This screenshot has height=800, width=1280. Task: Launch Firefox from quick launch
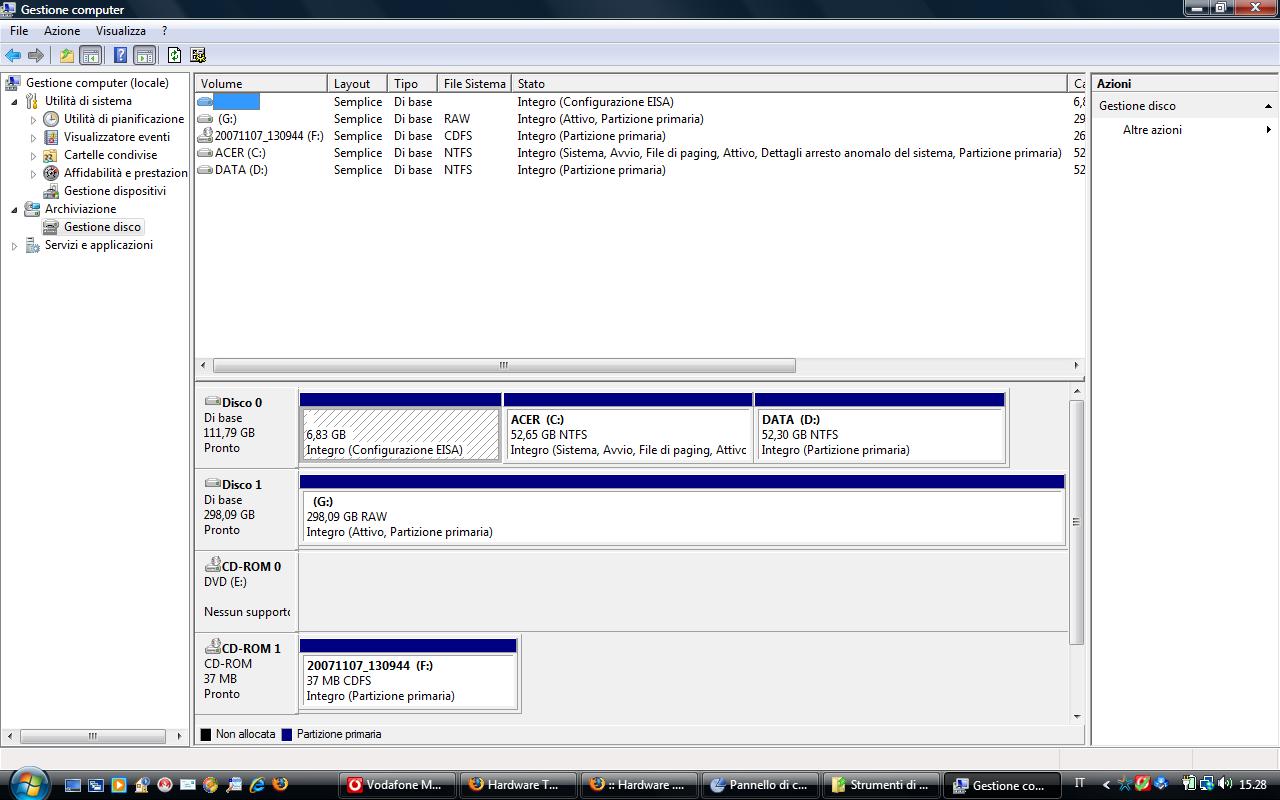[280, 785]
